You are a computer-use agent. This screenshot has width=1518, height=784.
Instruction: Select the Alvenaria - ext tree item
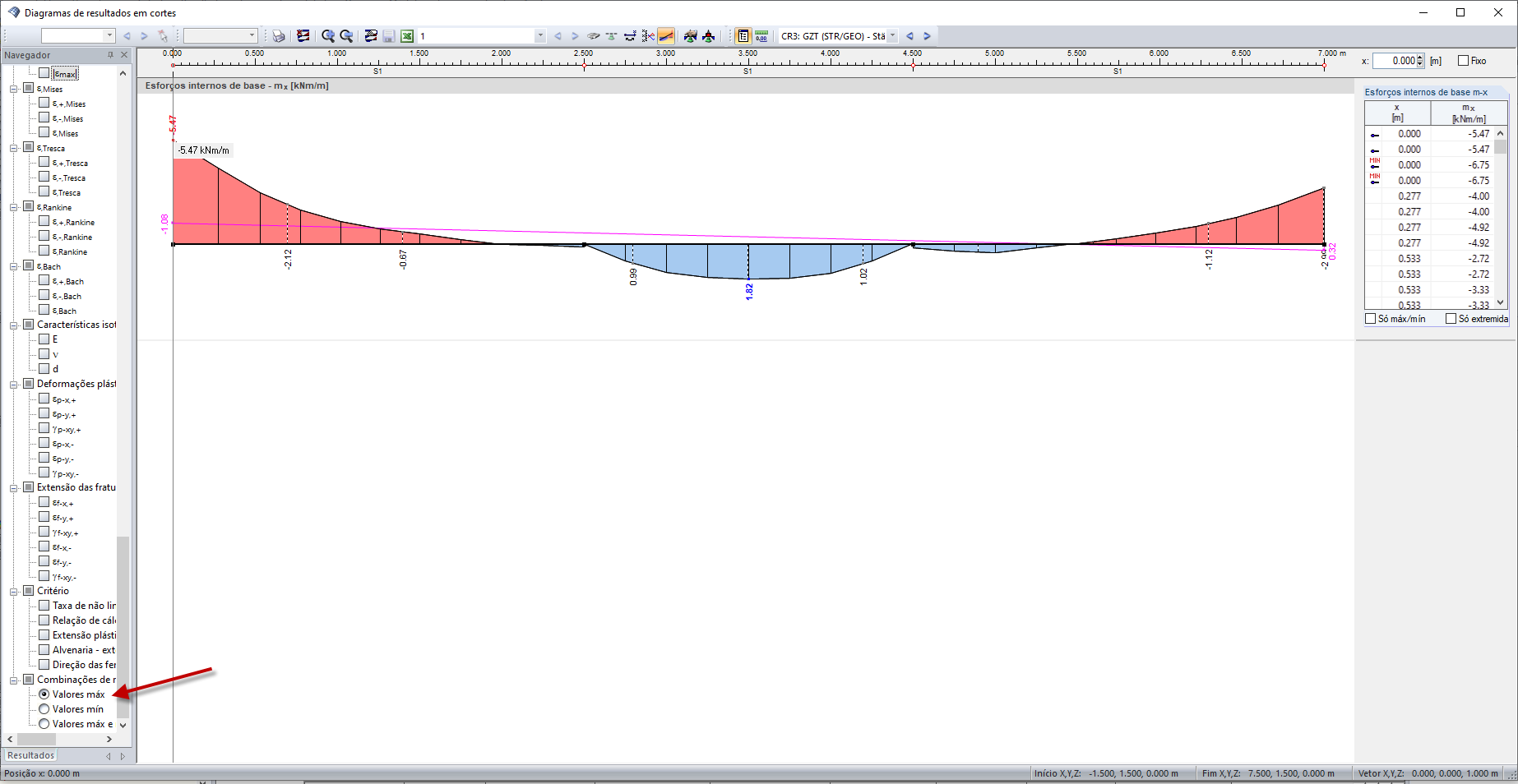pos(84,650)
